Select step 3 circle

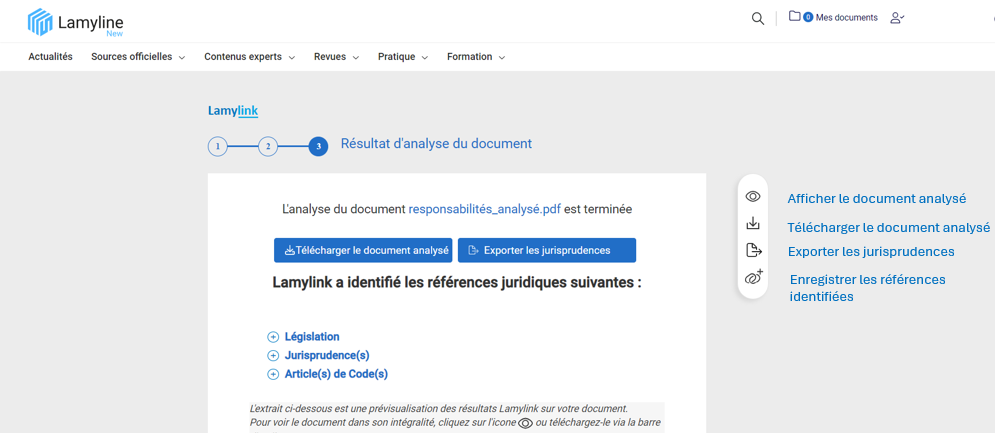[x=319, y=147]
